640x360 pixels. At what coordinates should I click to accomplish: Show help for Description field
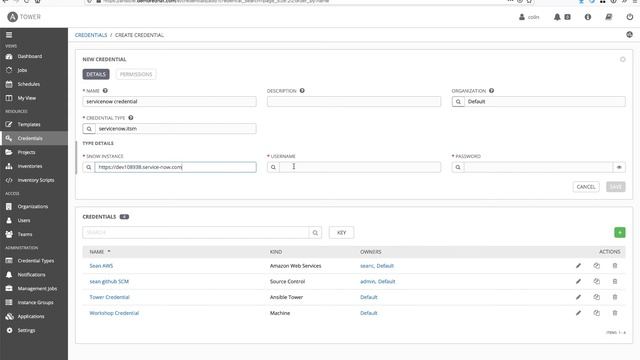point(302,91)
